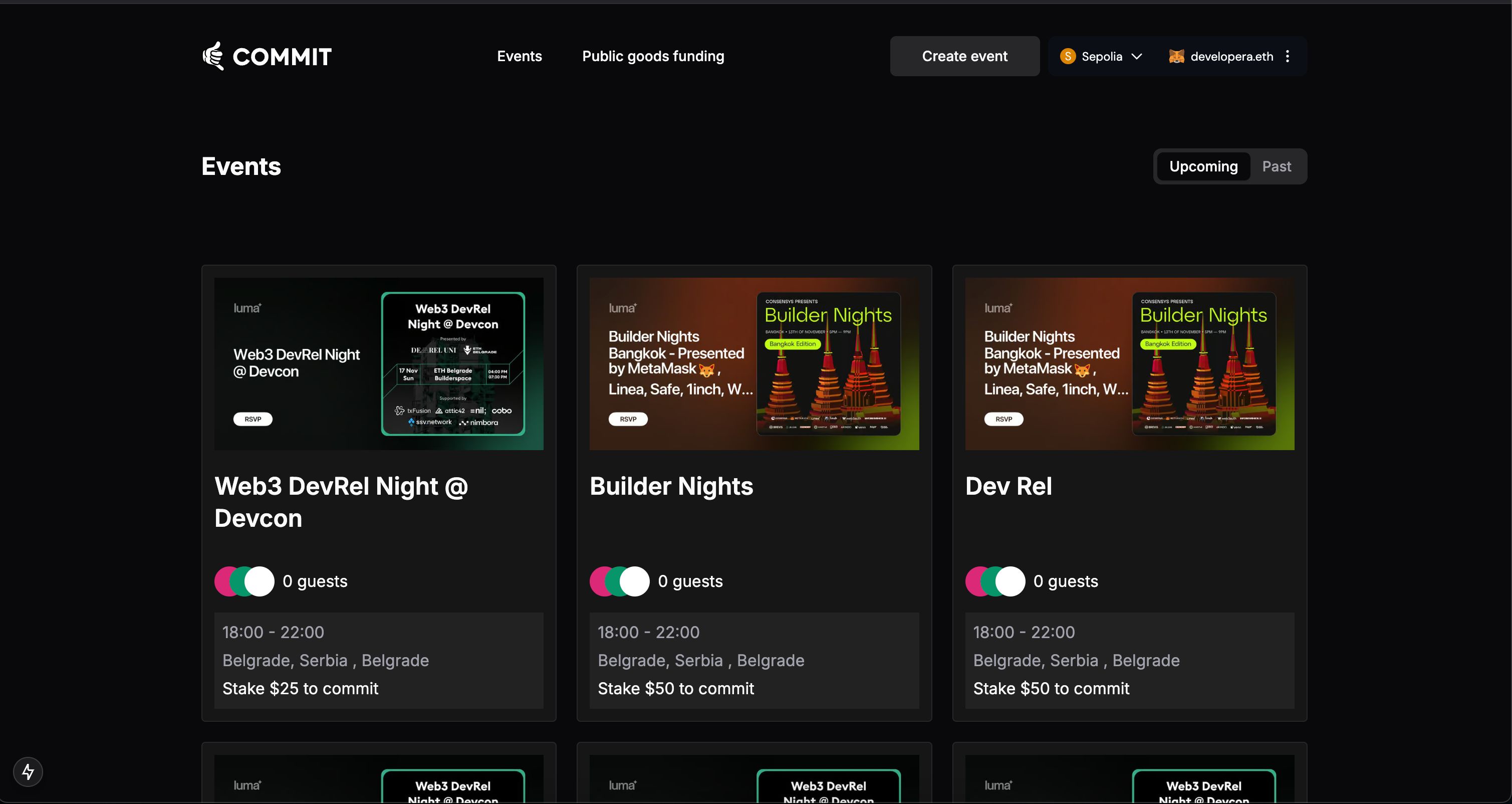Viewport: 1512px width, 804px height.
Task: Click the lightning bolt dev tools icon
Action: (28, 772)
